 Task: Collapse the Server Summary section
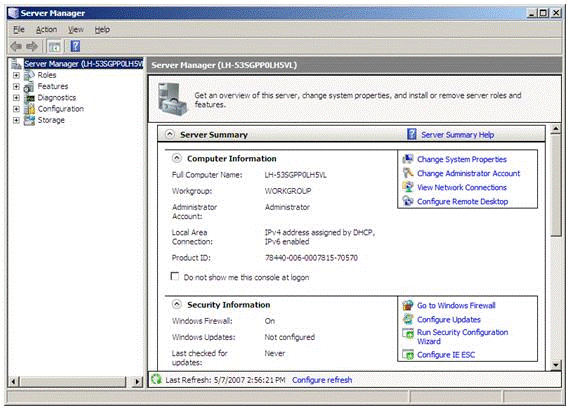[x=170, y=134]
